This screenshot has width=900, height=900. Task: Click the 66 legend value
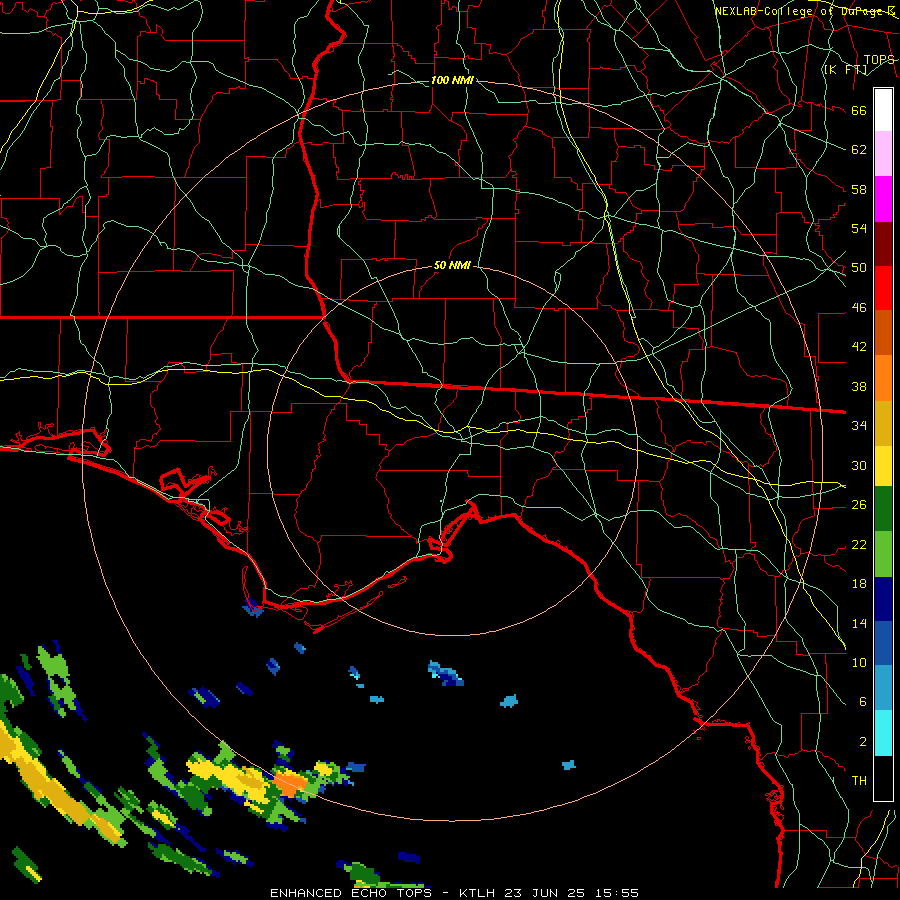859,111
